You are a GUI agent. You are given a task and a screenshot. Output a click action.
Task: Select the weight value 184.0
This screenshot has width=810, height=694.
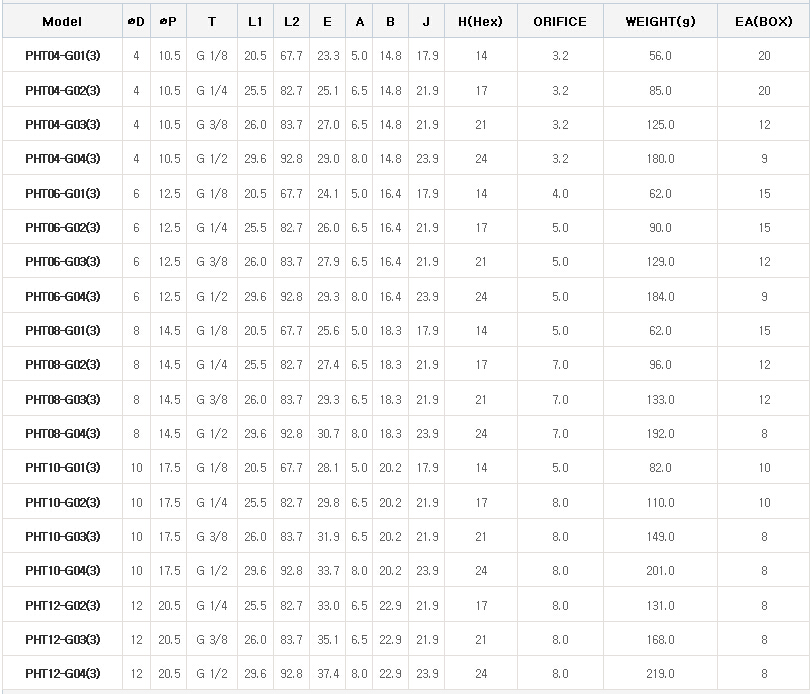click(660, 296)
